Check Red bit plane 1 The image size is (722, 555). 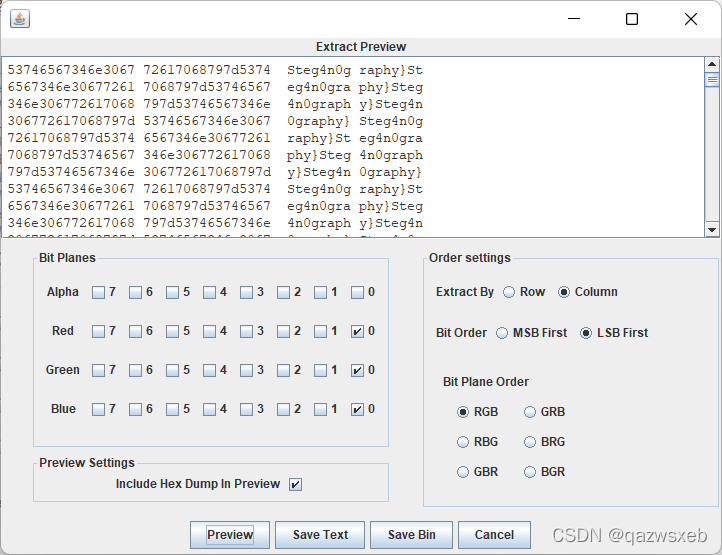[320, 332]
